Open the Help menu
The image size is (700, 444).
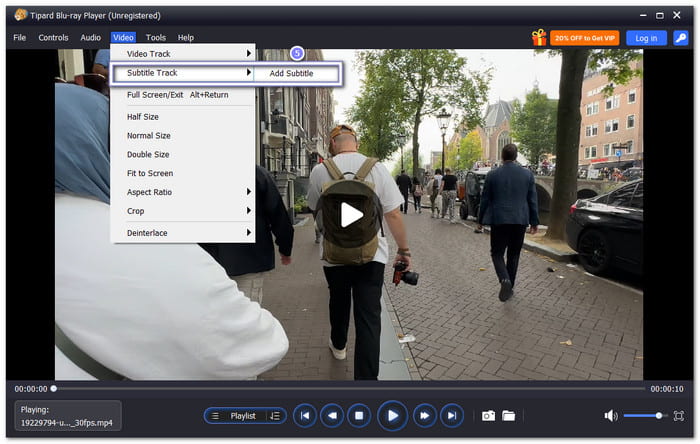186,37
